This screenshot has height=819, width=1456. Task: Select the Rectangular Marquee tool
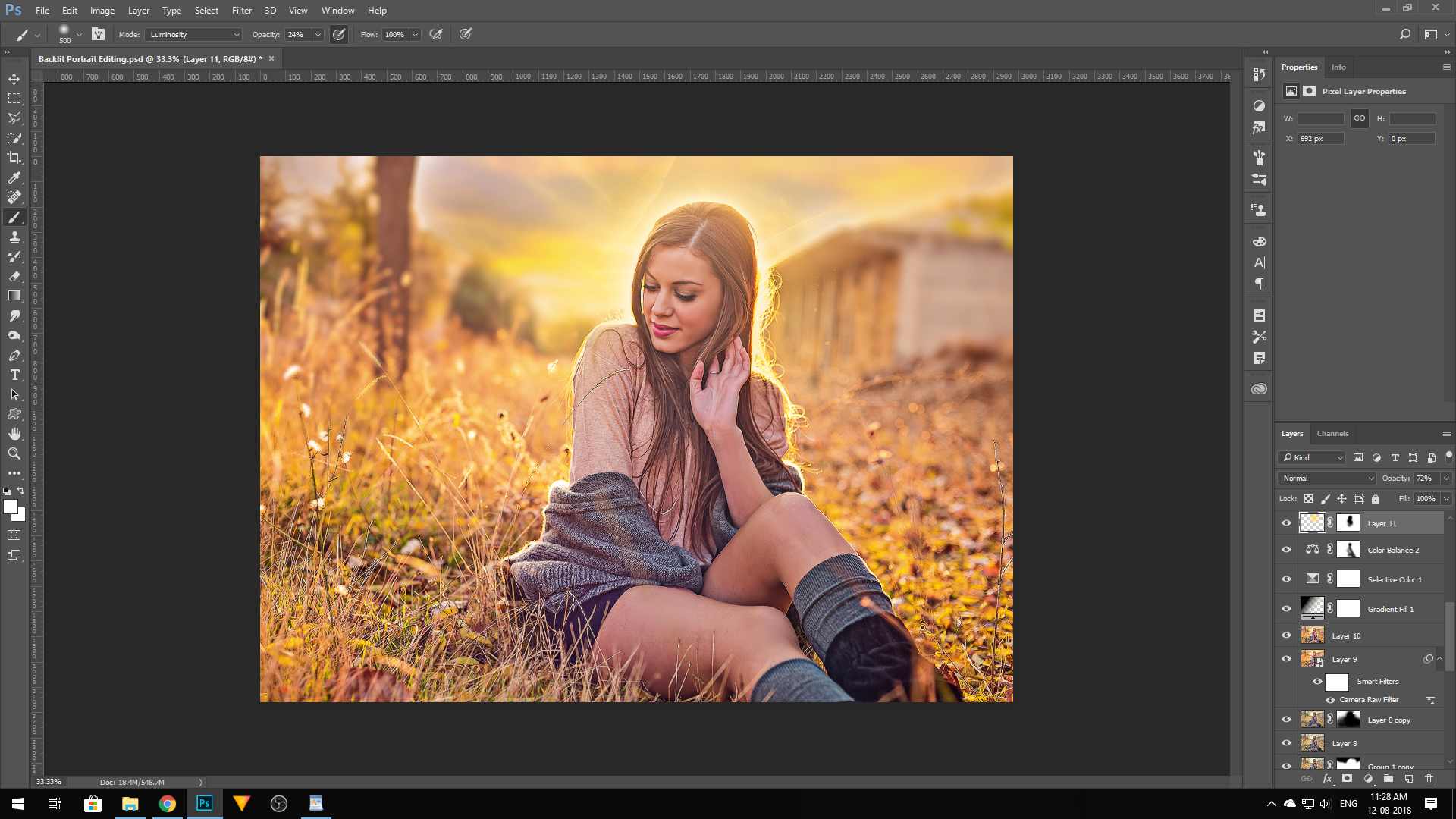point(14,99)
